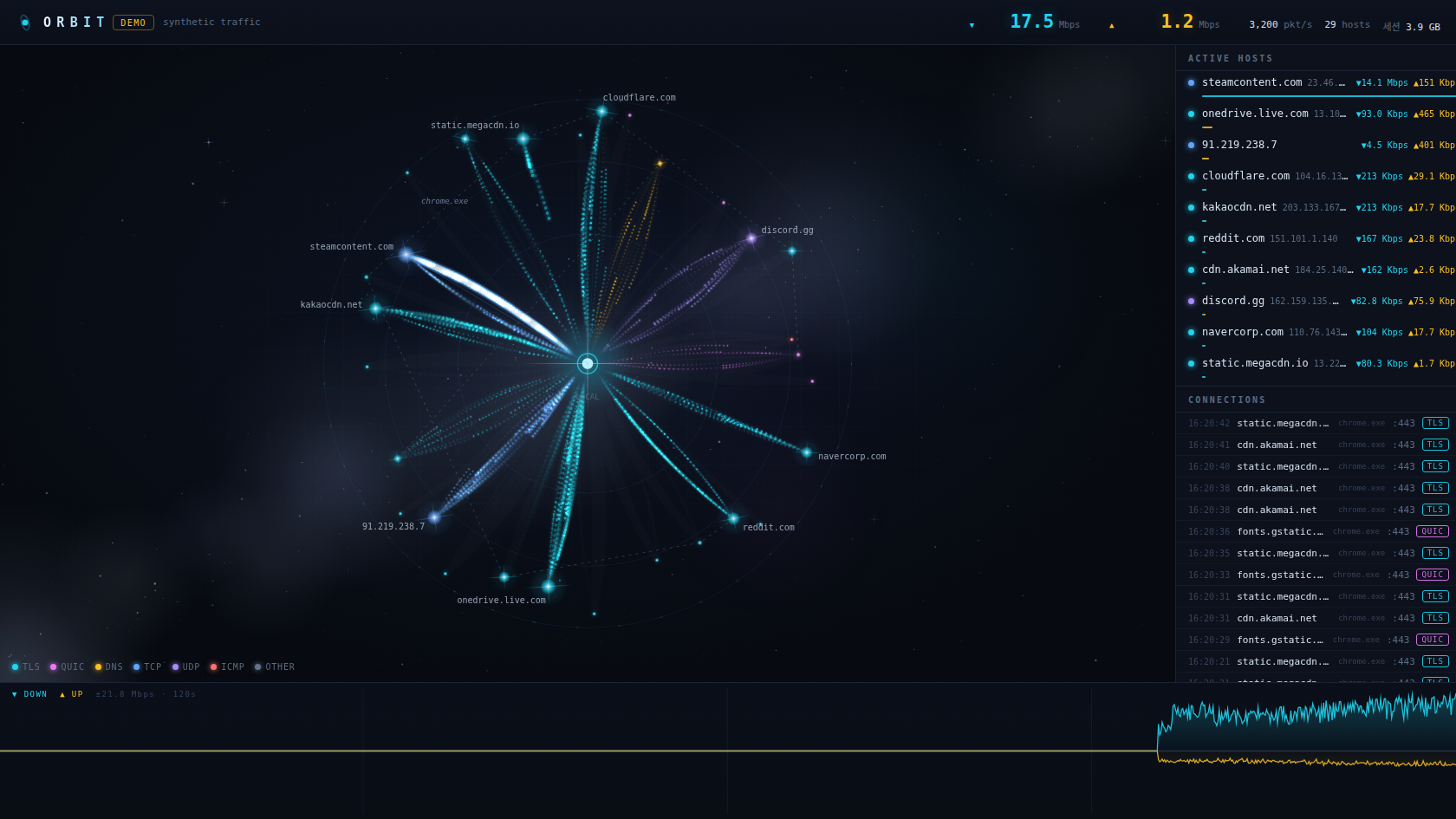The height and width of the screenshot is (819, 1456).
Task: Open the 91.219.238.7 host entry in Active Hosts
Action: [1316, 148]
